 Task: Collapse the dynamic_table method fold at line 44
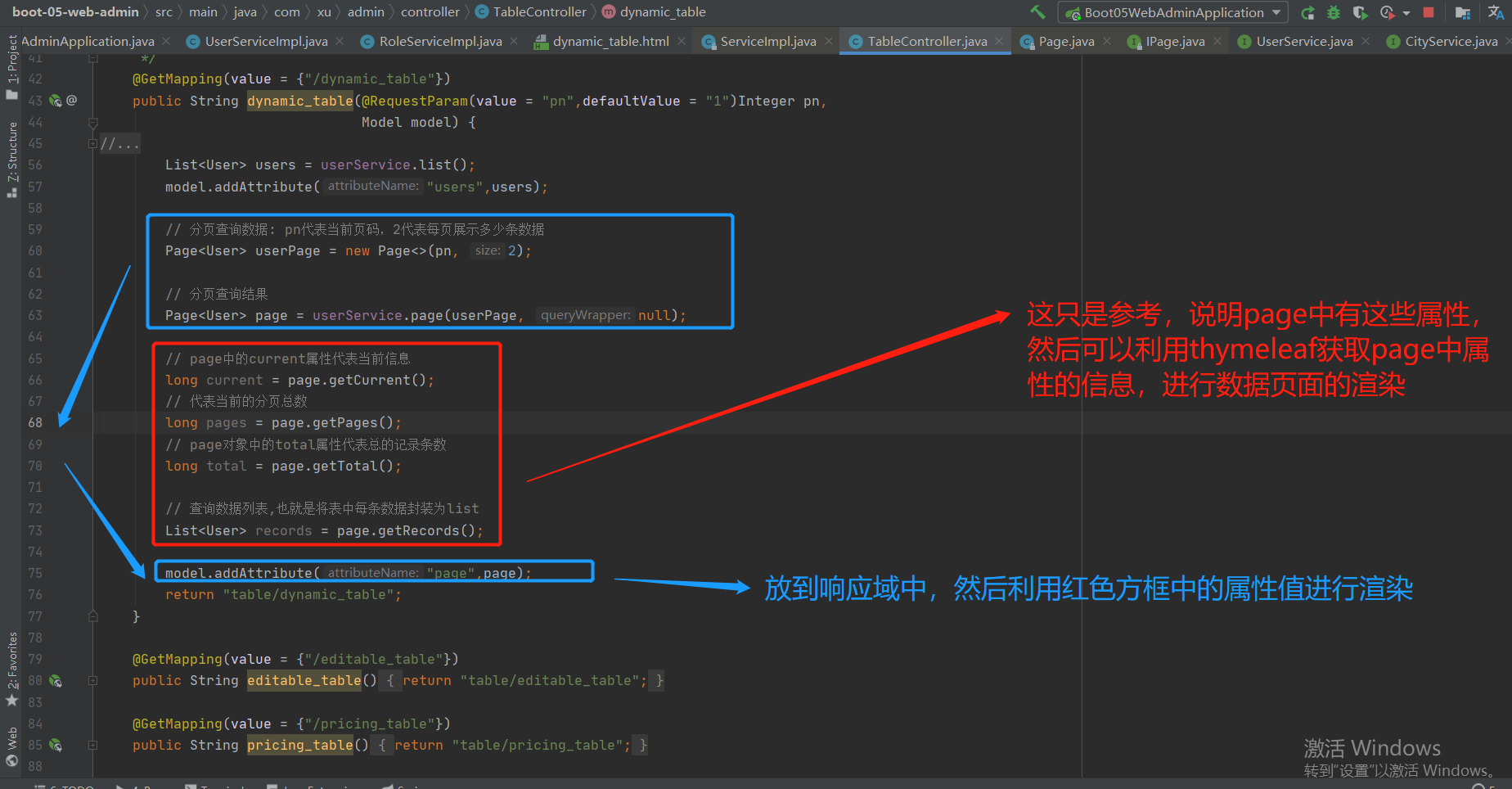(x=92, y=123)
